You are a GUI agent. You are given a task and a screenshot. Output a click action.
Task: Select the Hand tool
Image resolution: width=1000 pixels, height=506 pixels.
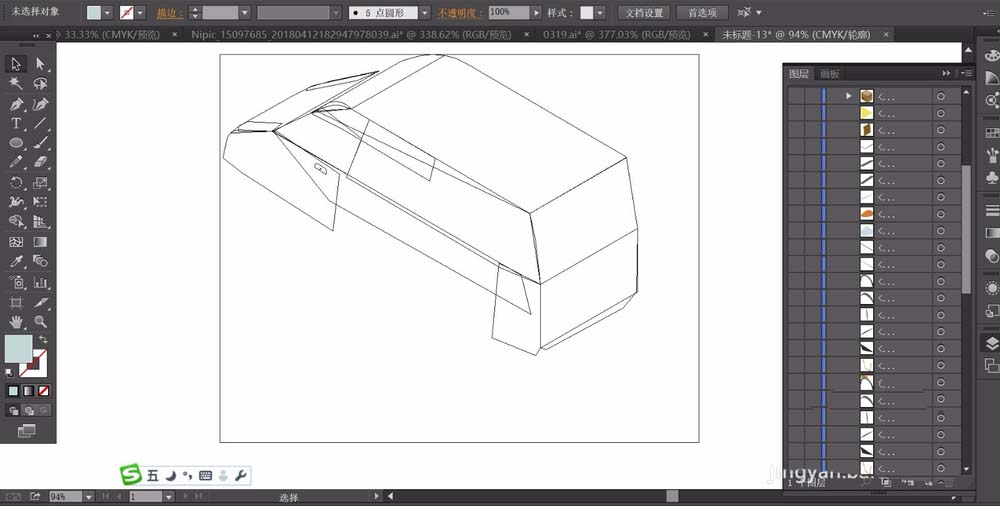tap(16, 322)
